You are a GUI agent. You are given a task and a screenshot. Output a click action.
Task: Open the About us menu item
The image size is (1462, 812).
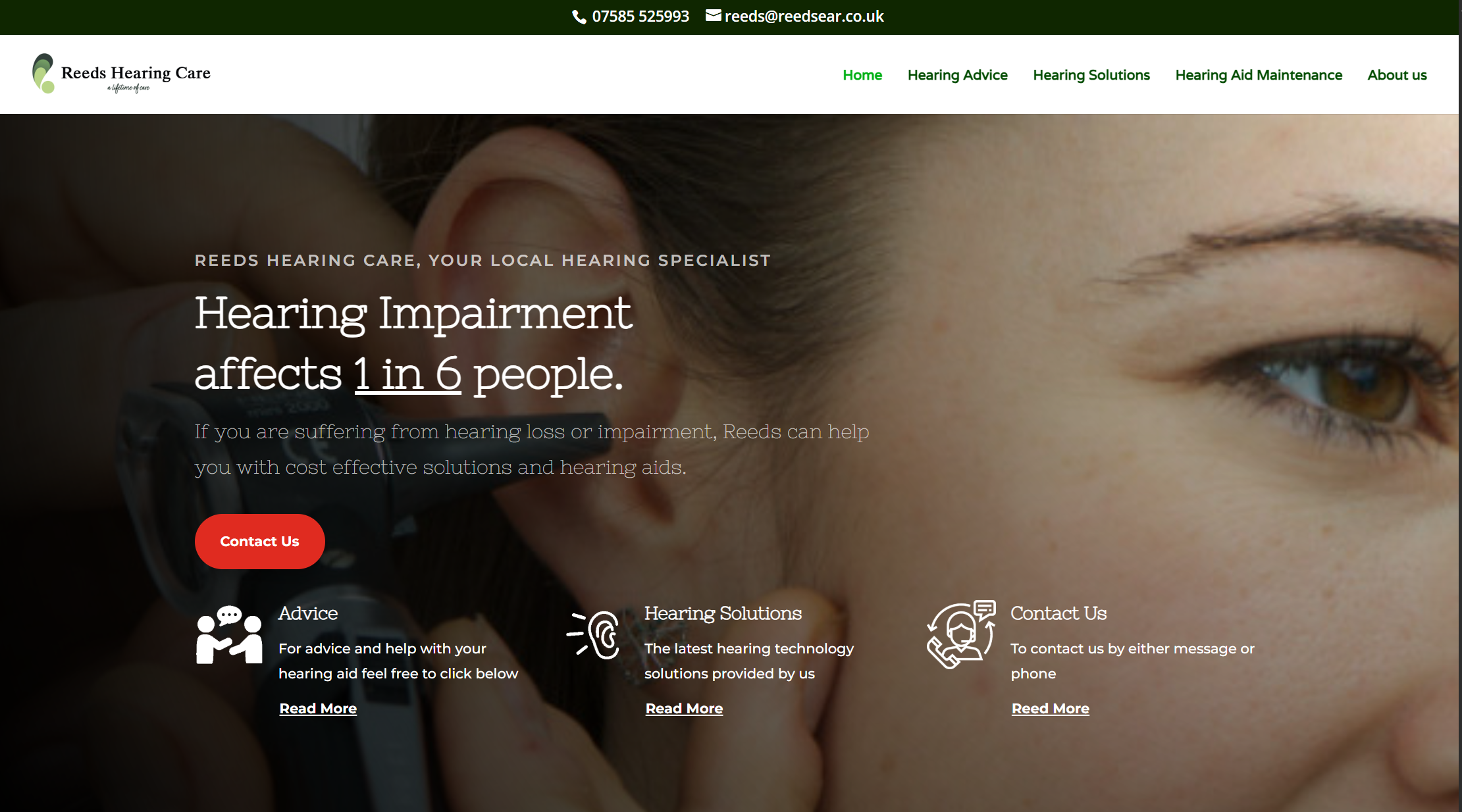[x=1397, y=75]
